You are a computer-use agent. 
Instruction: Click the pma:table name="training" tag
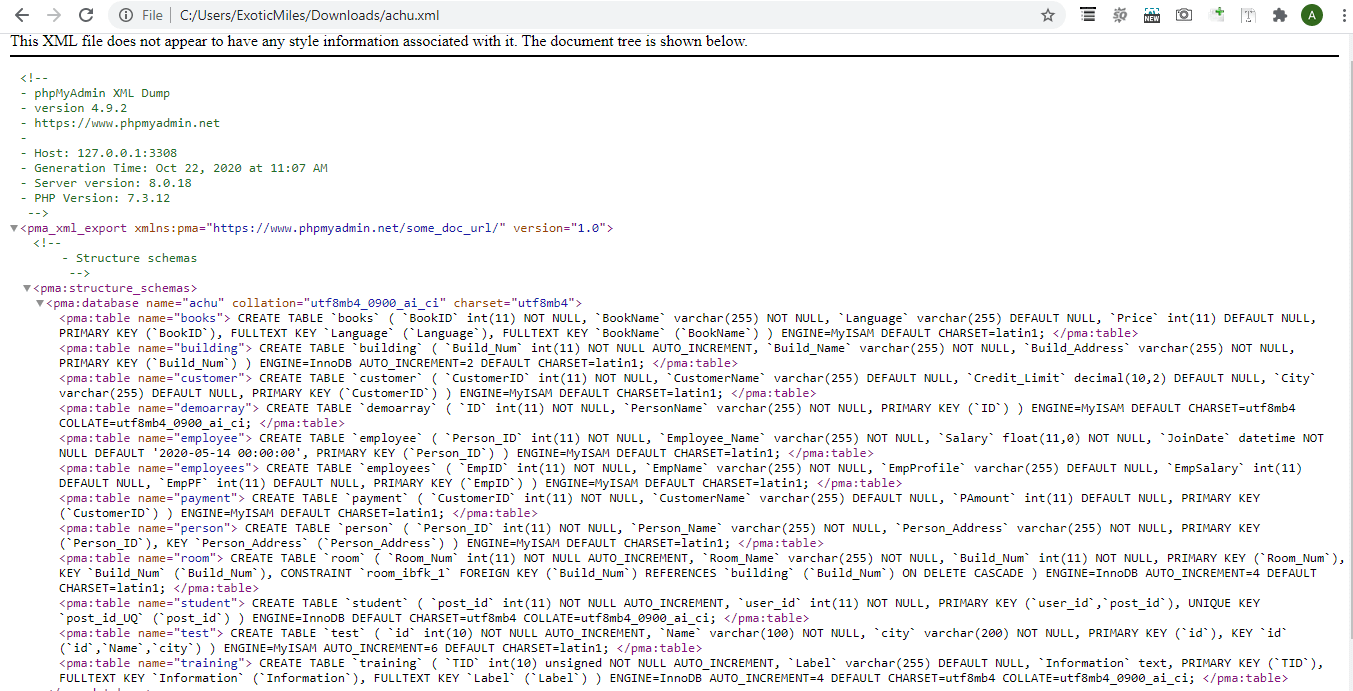(x=156, y=663)
